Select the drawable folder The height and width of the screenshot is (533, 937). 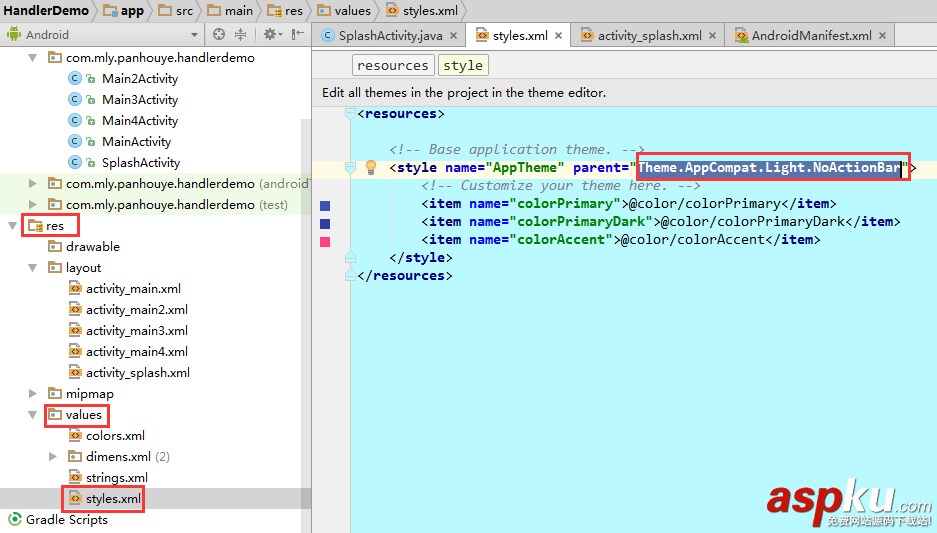coord(93,247)
